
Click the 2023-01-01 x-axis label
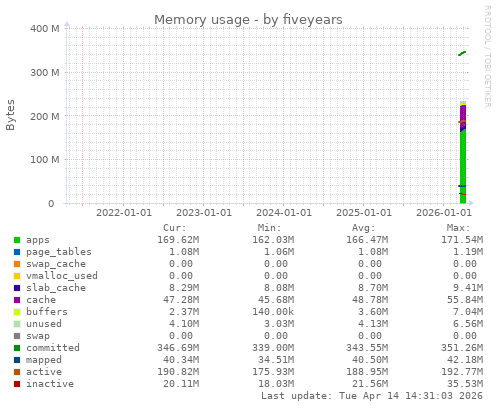(204, 213)
